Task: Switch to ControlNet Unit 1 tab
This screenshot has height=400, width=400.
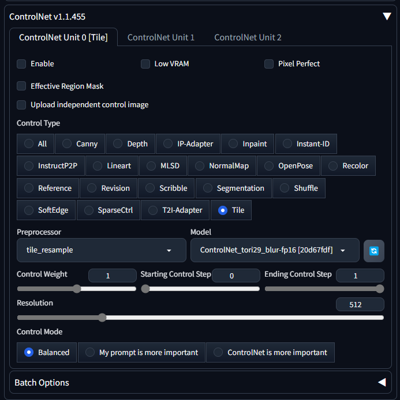Action: [x=161, y=37]
